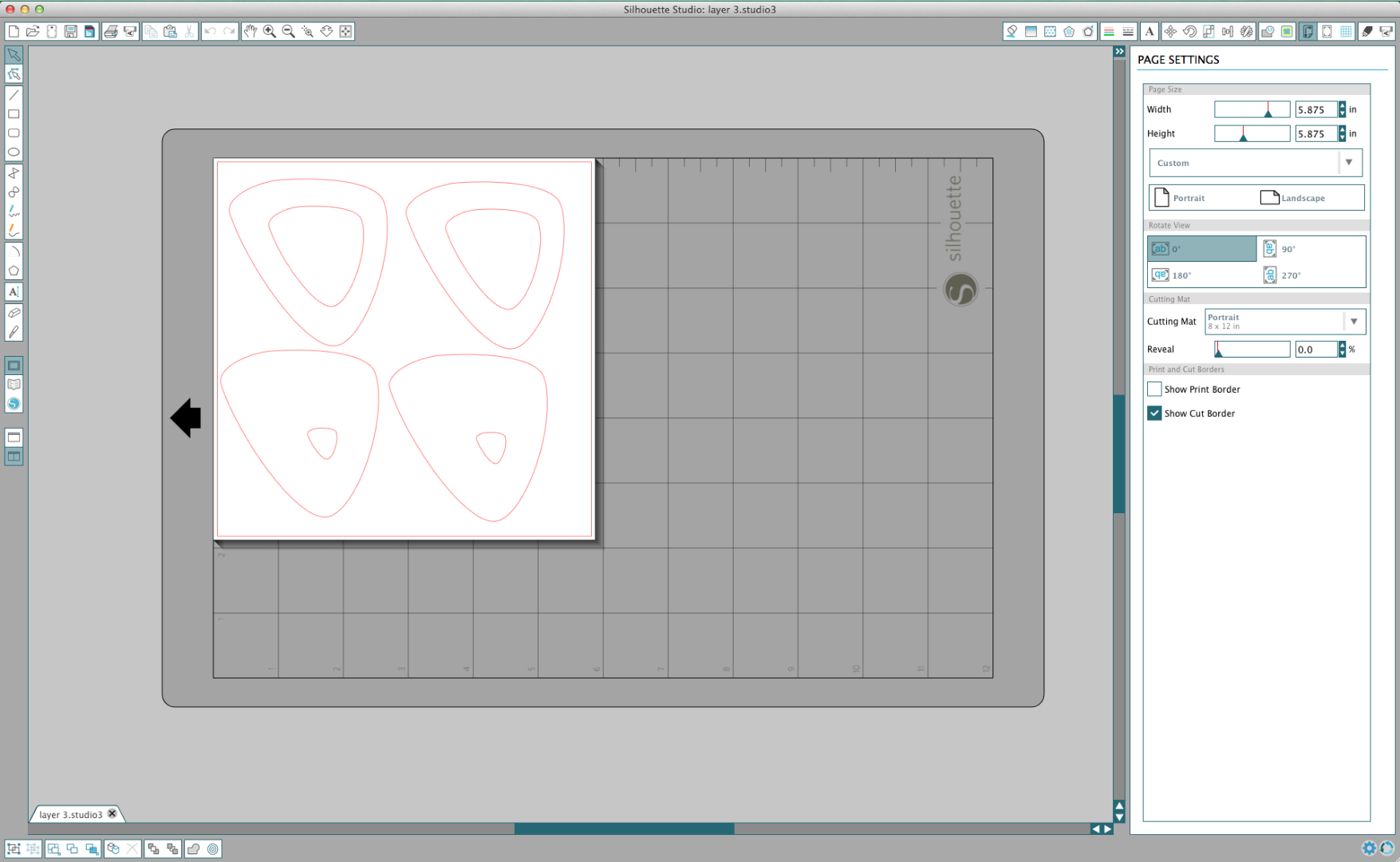Open the Cut Settings panel
The image size is (1400, 862).
[1367, 31]
